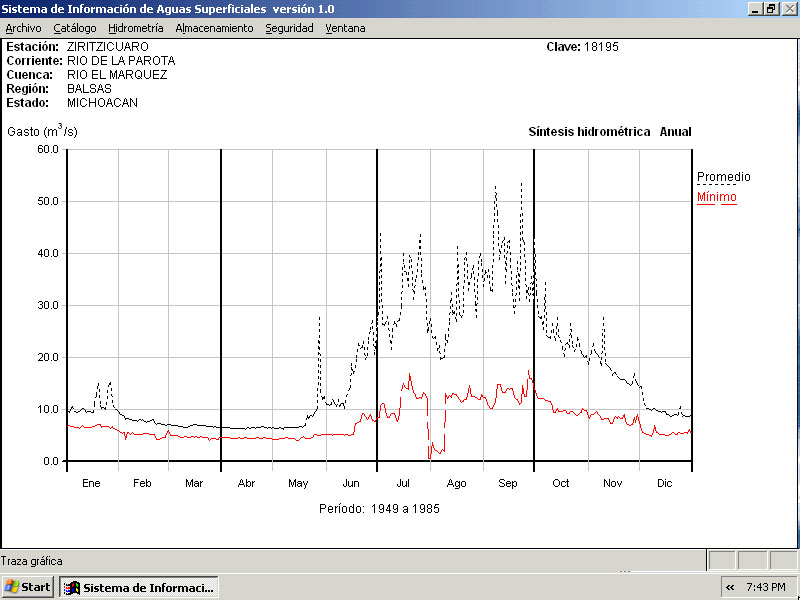Screen dimensions: 800x600
Task: Close the application with X button
Action: click(x=788, y=8)
